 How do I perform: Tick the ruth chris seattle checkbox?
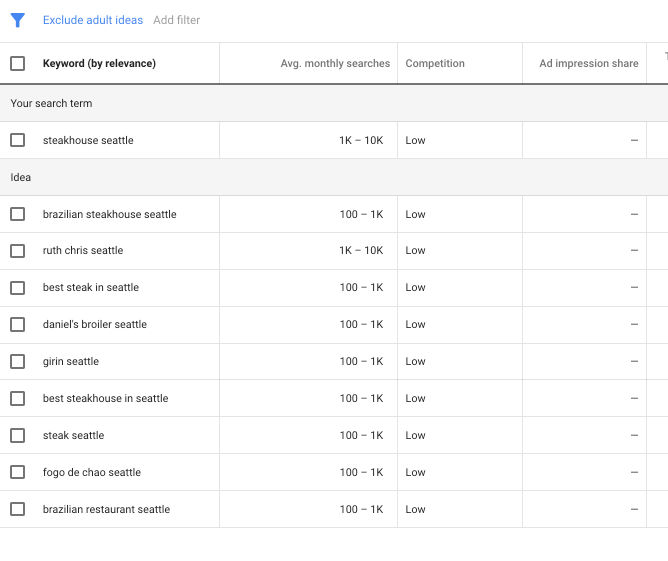coord(17,251)
